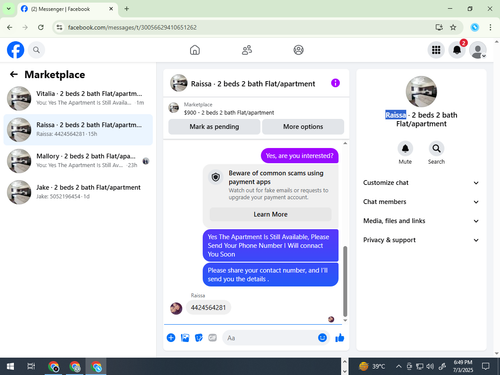Go back from Marketplace with arrow
This screenshot has width=500, height=375.
click(x=14, y=74)
